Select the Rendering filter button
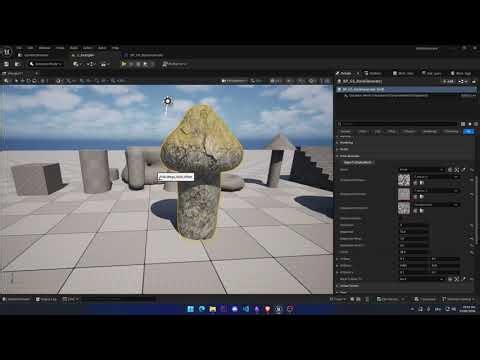 click(430, 132)
